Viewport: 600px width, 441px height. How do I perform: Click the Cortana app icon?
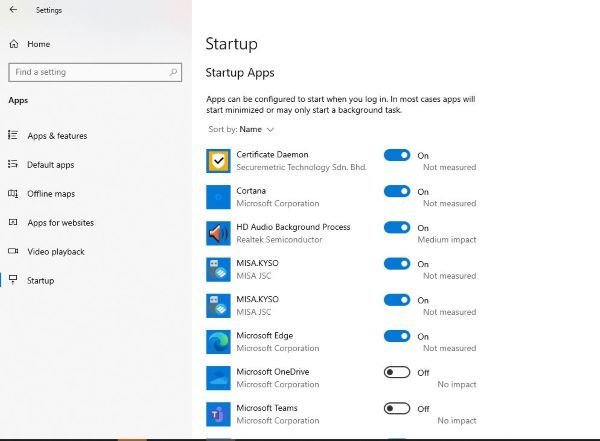pyautogui.click(x=218, y=197)
